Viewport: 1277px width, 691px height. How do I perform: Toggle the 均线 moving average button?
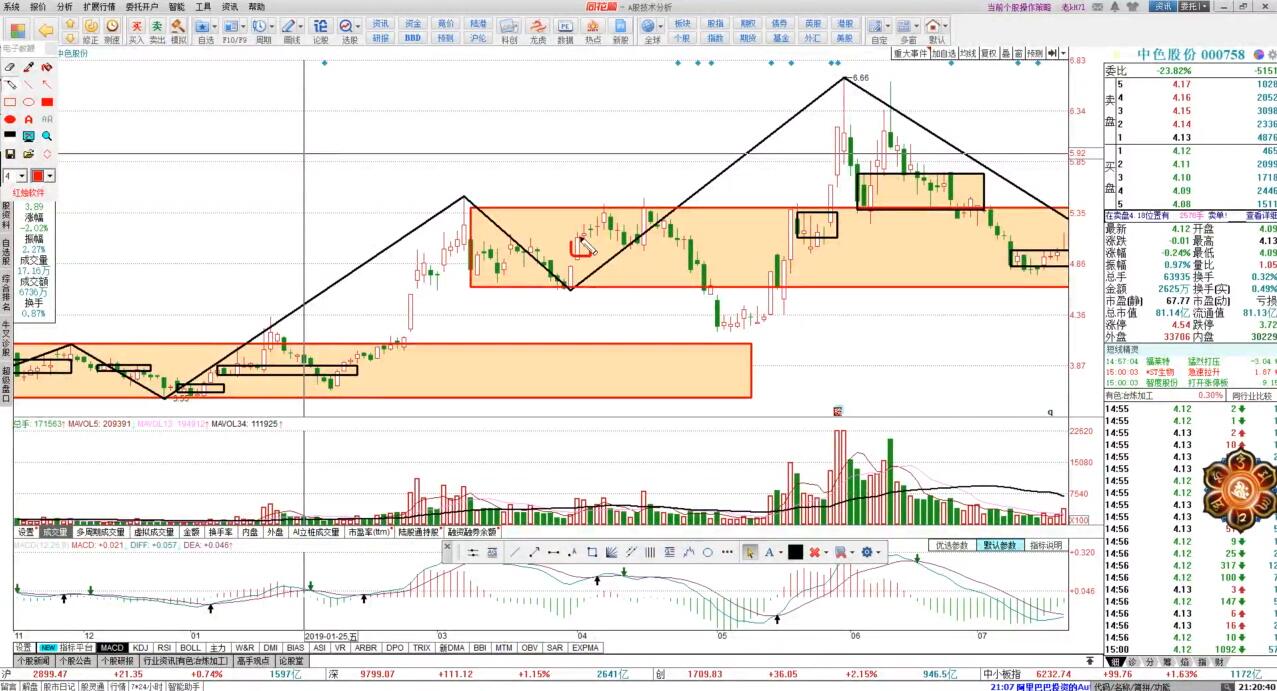tap(969, 53)
